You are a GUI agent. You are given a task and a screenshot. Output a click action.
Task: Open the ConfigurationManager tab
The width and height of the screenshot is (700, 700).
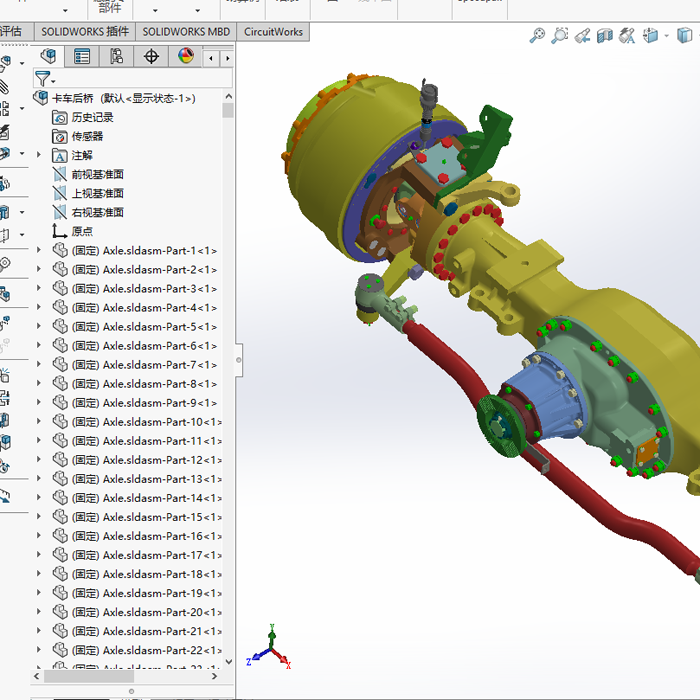point(117,57)
